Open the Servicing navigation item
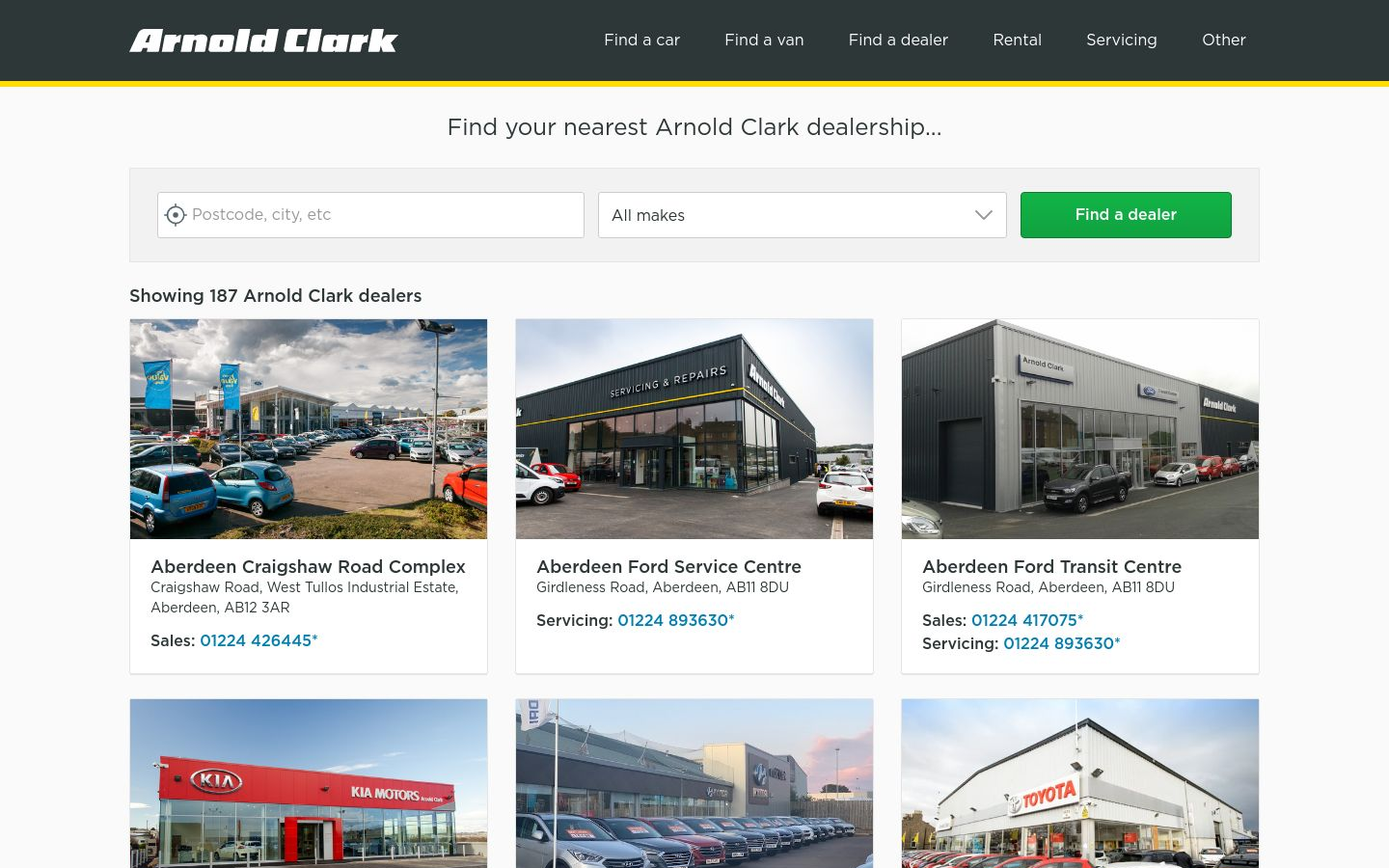The width and height of the screenshot is (1389, 868). tap(1121, 40)
